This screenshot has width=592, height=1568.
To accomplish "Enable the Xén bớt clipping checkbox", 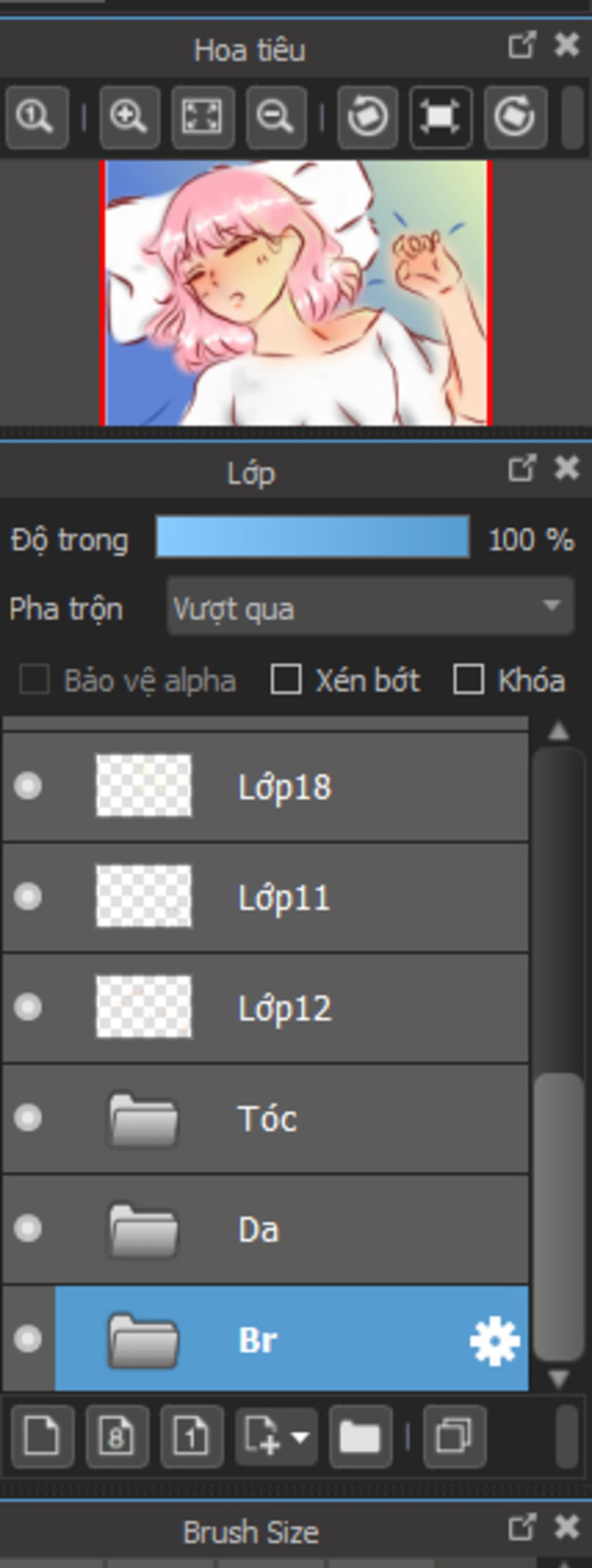I will point(286,679).
